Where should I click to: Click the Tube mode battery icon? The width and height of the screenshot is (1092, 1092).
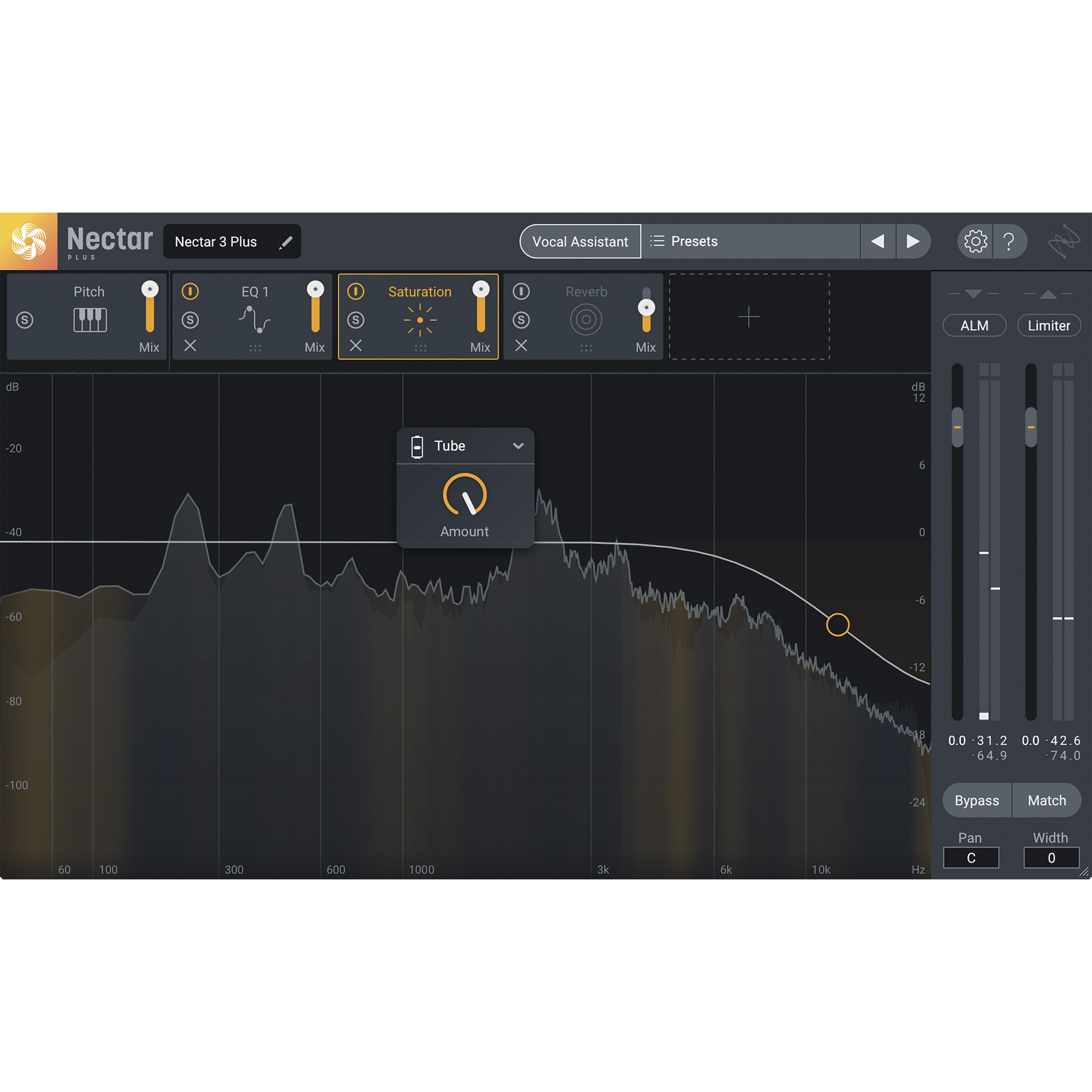pos(417,447)
